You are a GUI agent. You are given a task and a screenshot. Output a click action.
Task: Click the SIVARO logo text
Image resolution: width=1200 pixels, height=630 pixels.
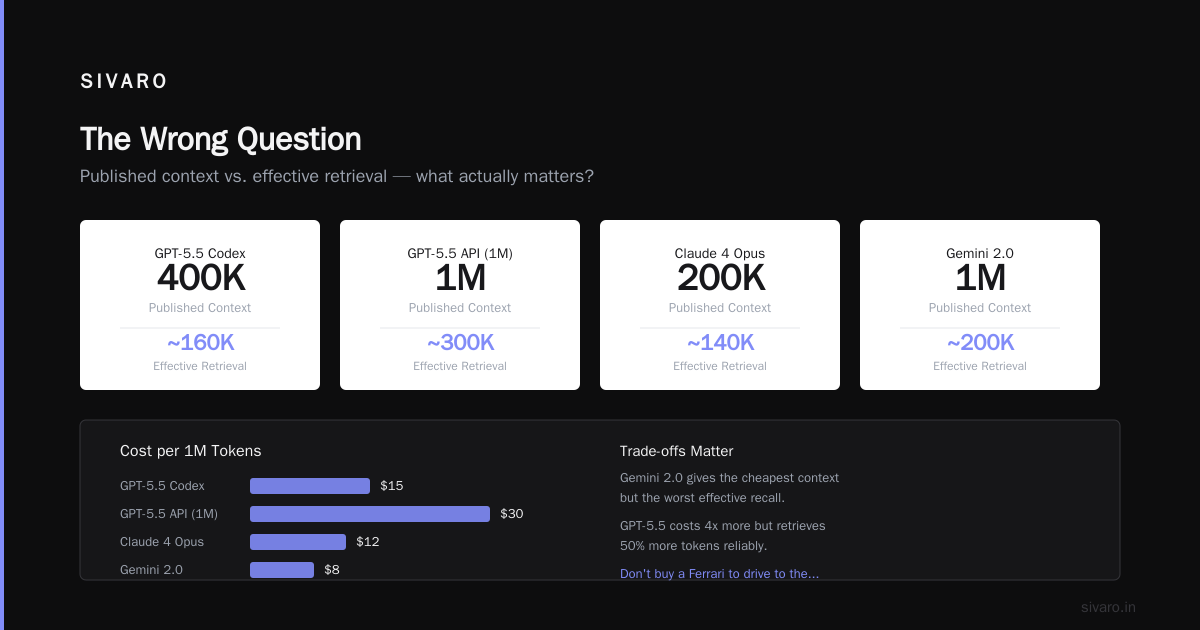(124, 82)
